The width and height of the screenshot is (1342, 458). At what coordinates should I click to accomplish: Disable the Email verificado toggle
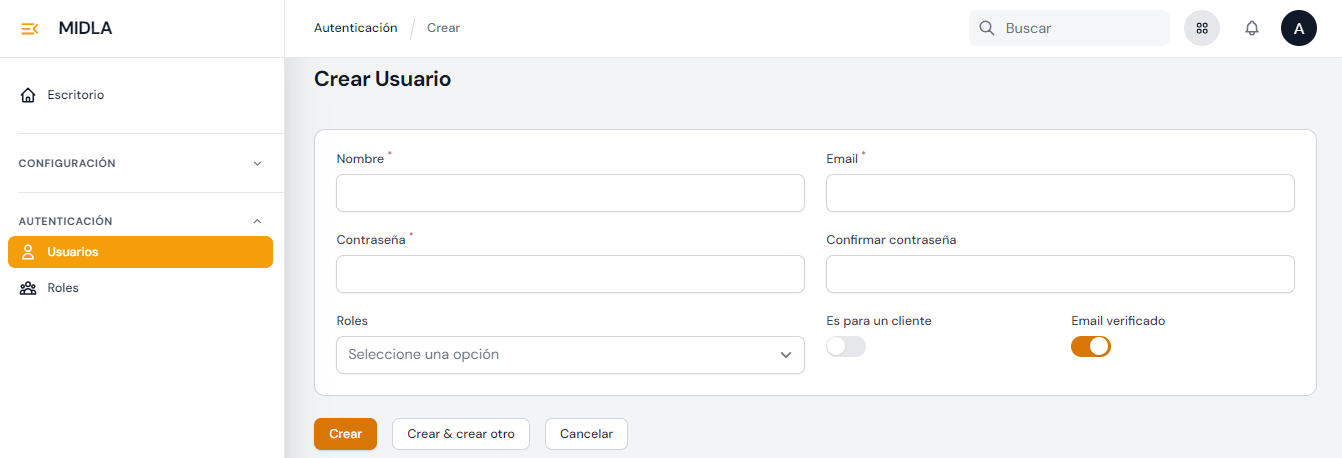(x=1091, y=347)
